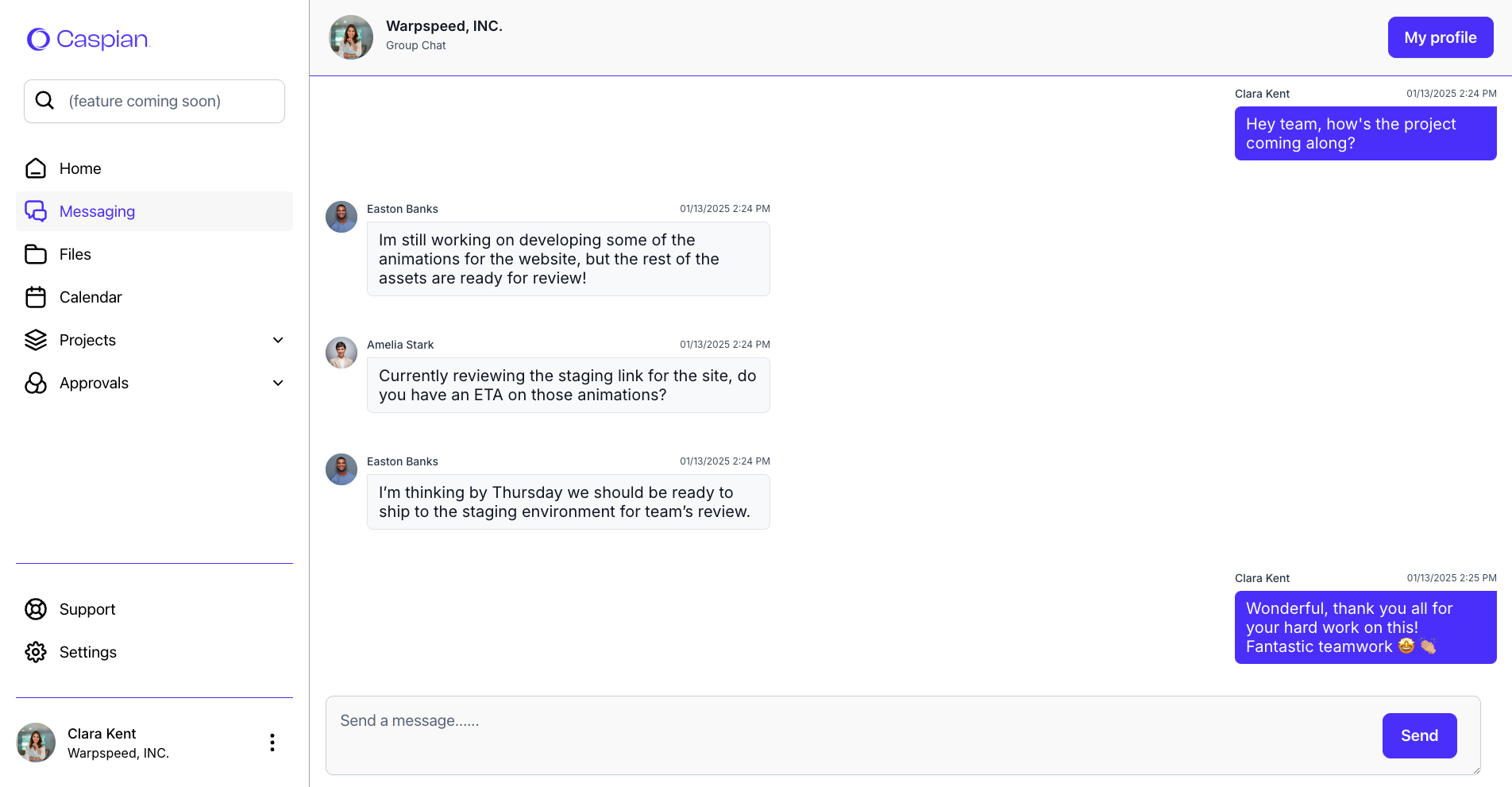Image resolution: width=1512 pixels, height=787 pixels.
Task: Click the Warpspeed group chat avatar
Action: [351, 37]
